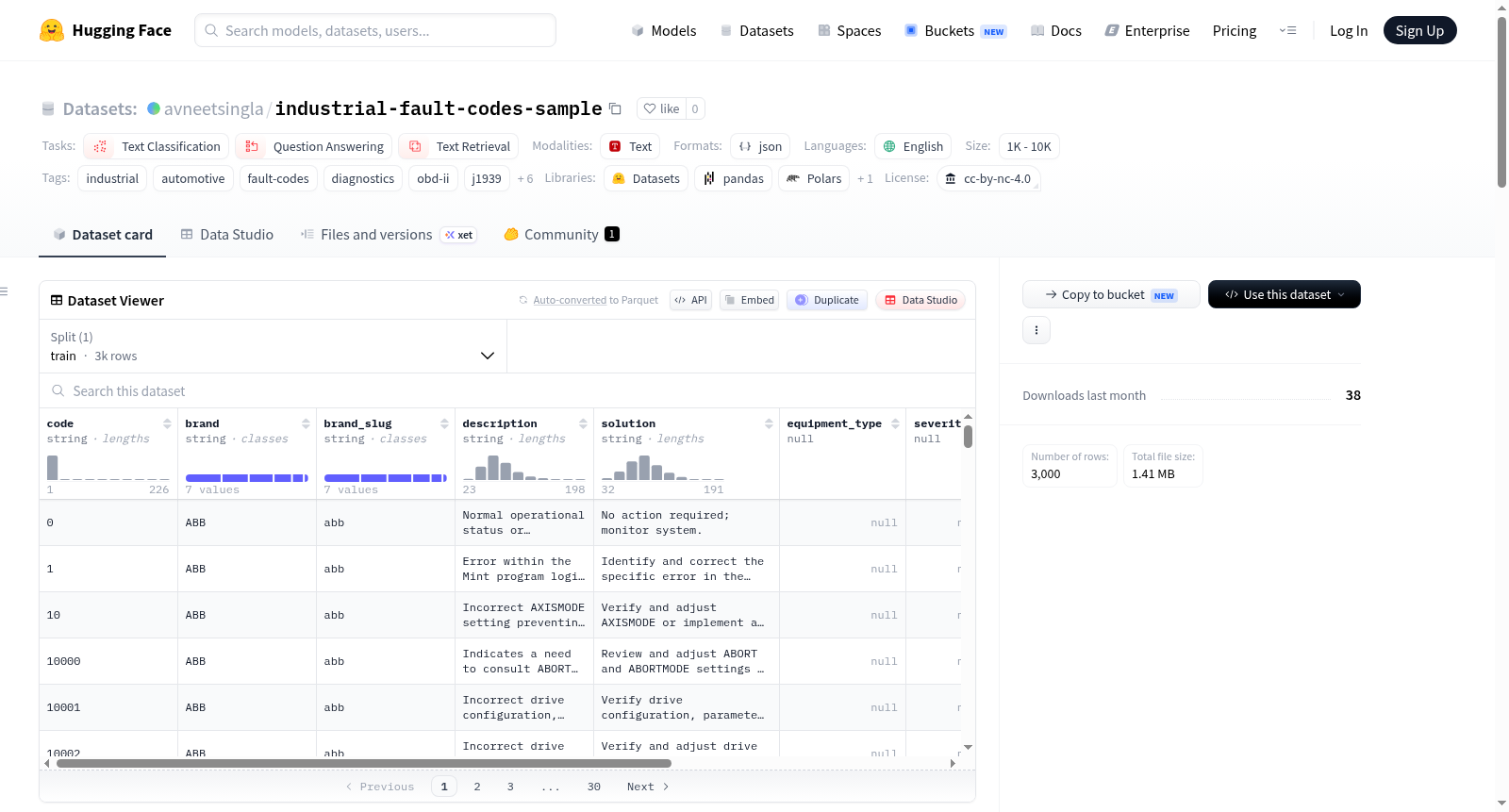This screenshot has height=812, width=1509.
Task: Select the Text Retrieval task tag
Action: point(458,146)
